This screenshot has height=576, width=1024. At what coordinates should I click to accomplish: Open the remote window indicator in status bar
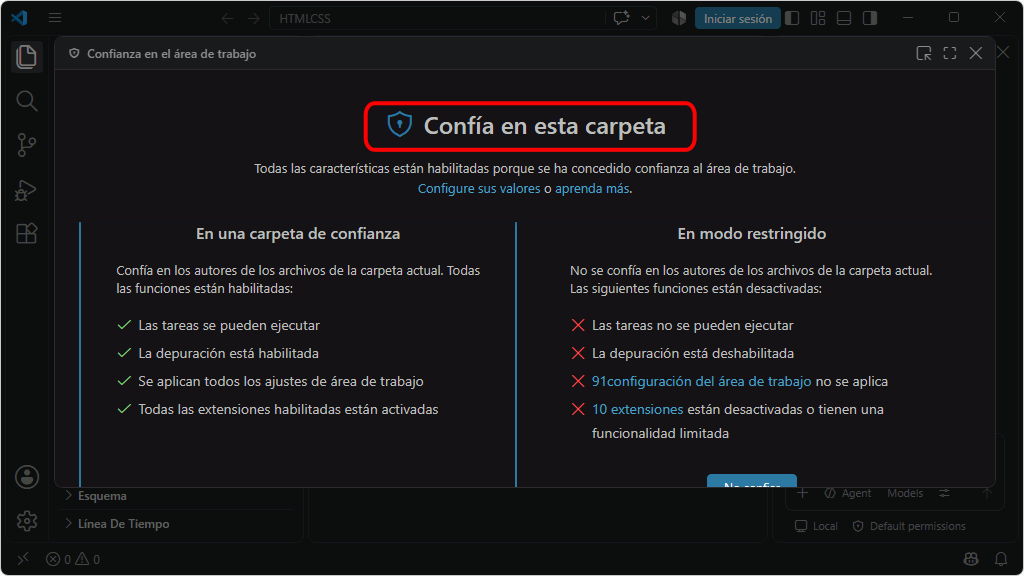pyautogui.click(x=24, y=559)
